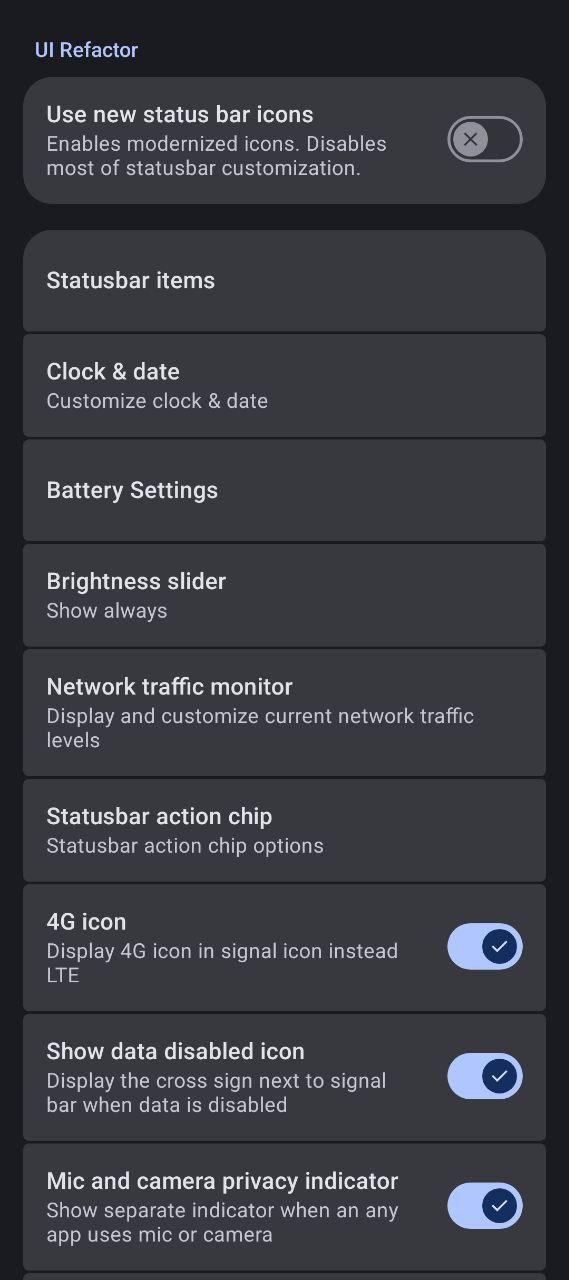569x1280 pixels.
Task: Open Clock & date customization
Action: pyautogui.click(x=284, y=386)
